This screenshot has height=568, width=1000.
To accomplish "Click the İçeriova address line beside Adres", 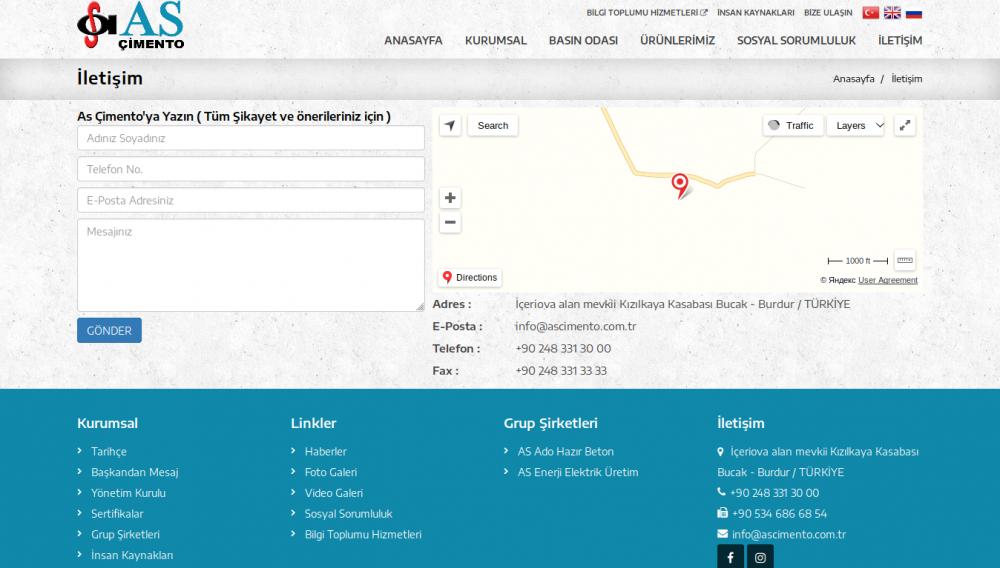I will [x=682, y=304].
